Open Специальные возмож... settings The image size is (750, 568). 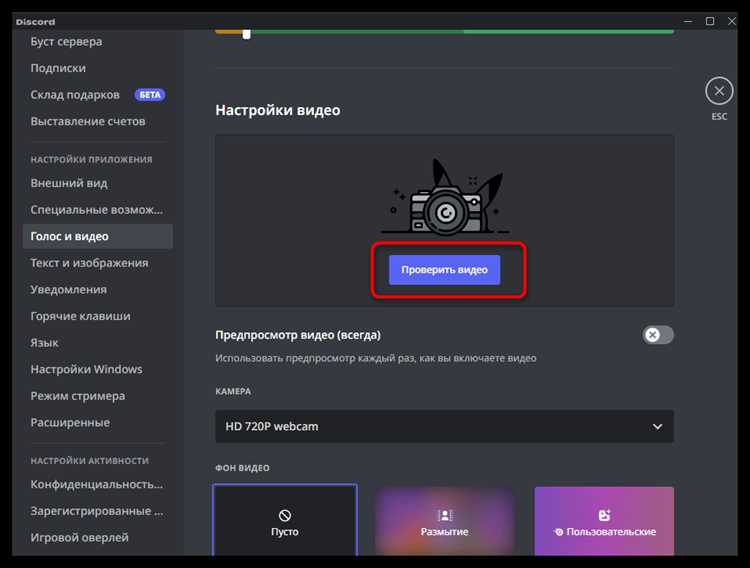point(97,210)
